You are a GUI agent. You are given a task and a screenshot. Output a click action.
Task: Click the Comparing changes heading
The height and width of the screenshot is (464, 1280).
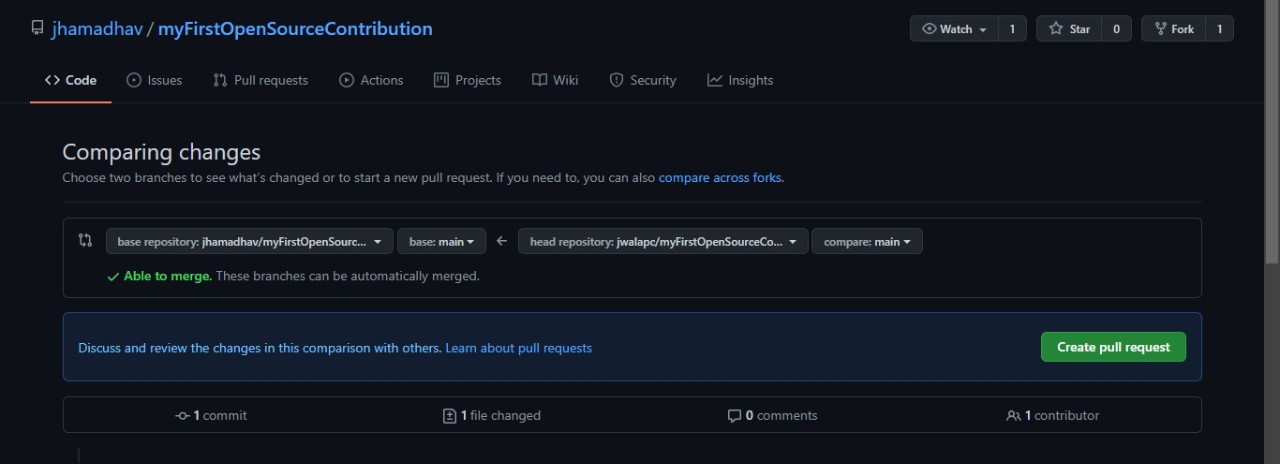coord(161,152)
